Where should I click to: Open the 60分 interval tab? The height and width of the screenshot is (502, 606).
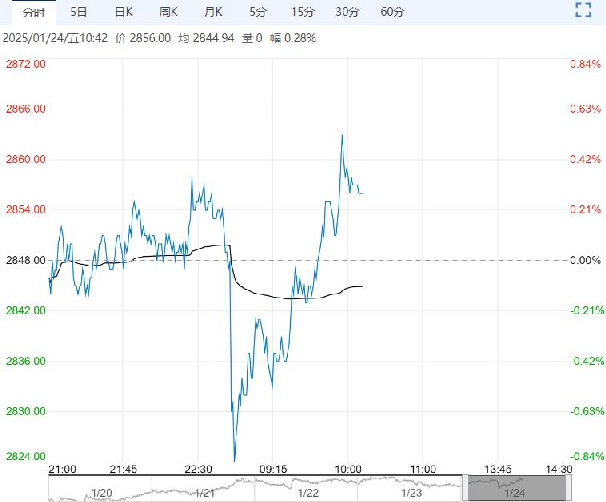[x=393, y=12]
